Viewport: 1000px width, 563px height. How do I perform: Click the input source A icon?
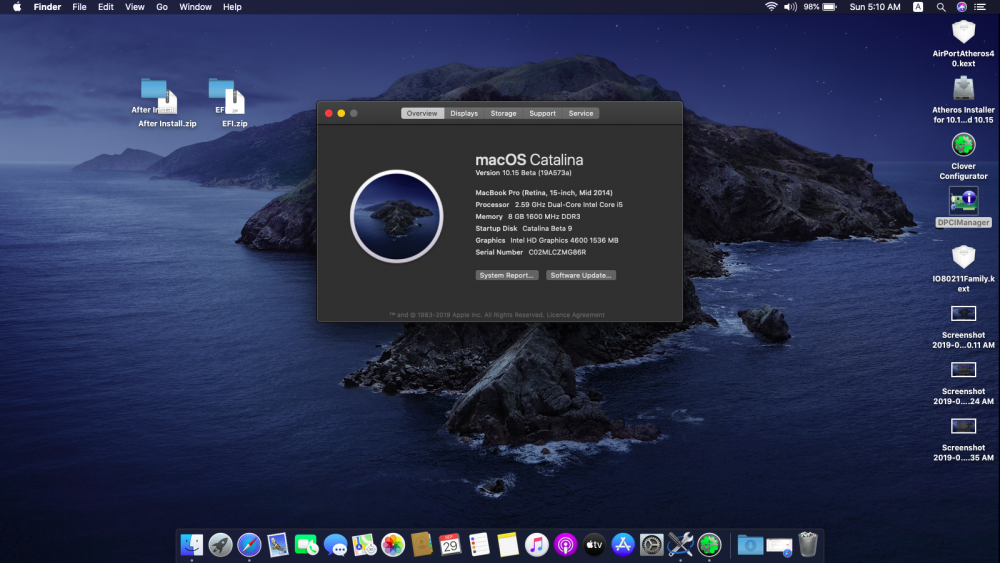point(918,7)
